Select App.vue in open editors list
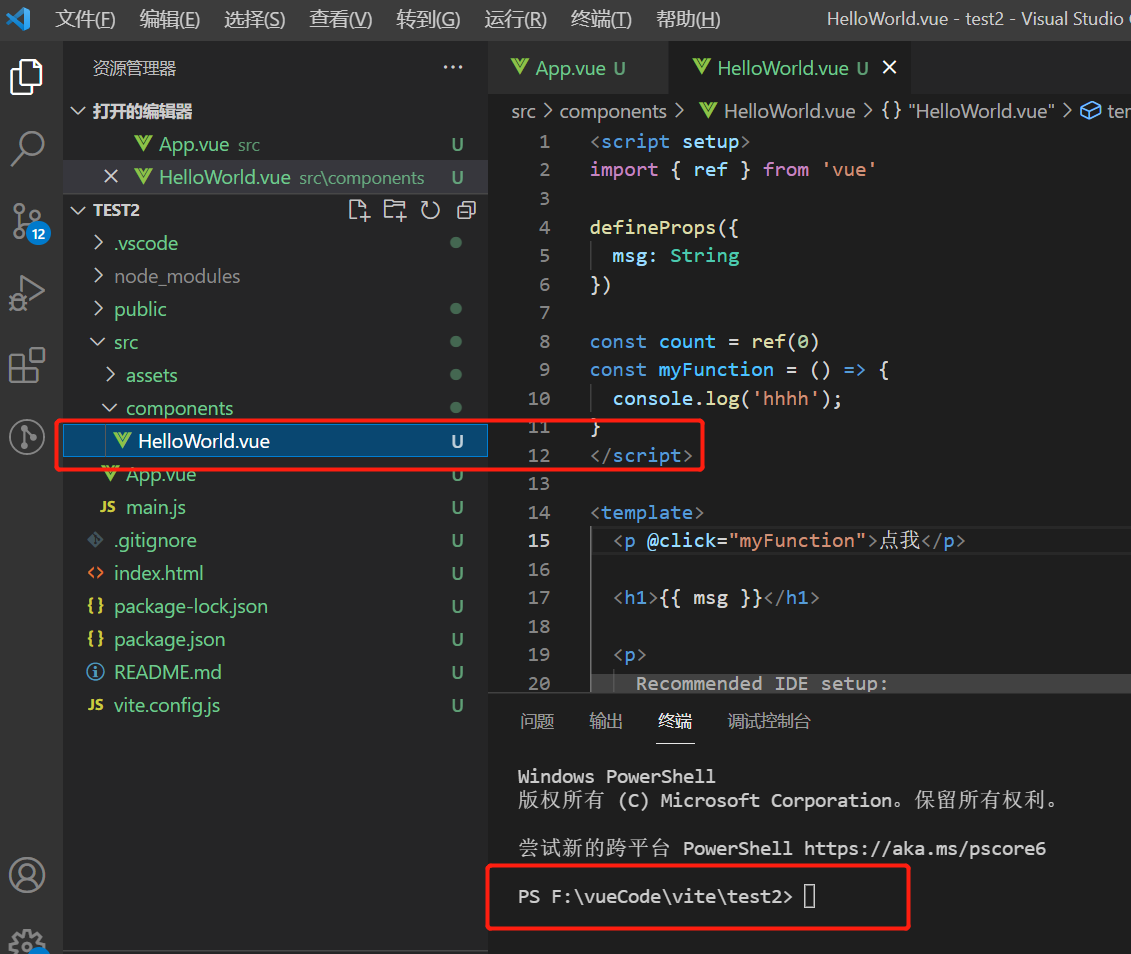Screen dimensions: 1131x954 (276, 144)
